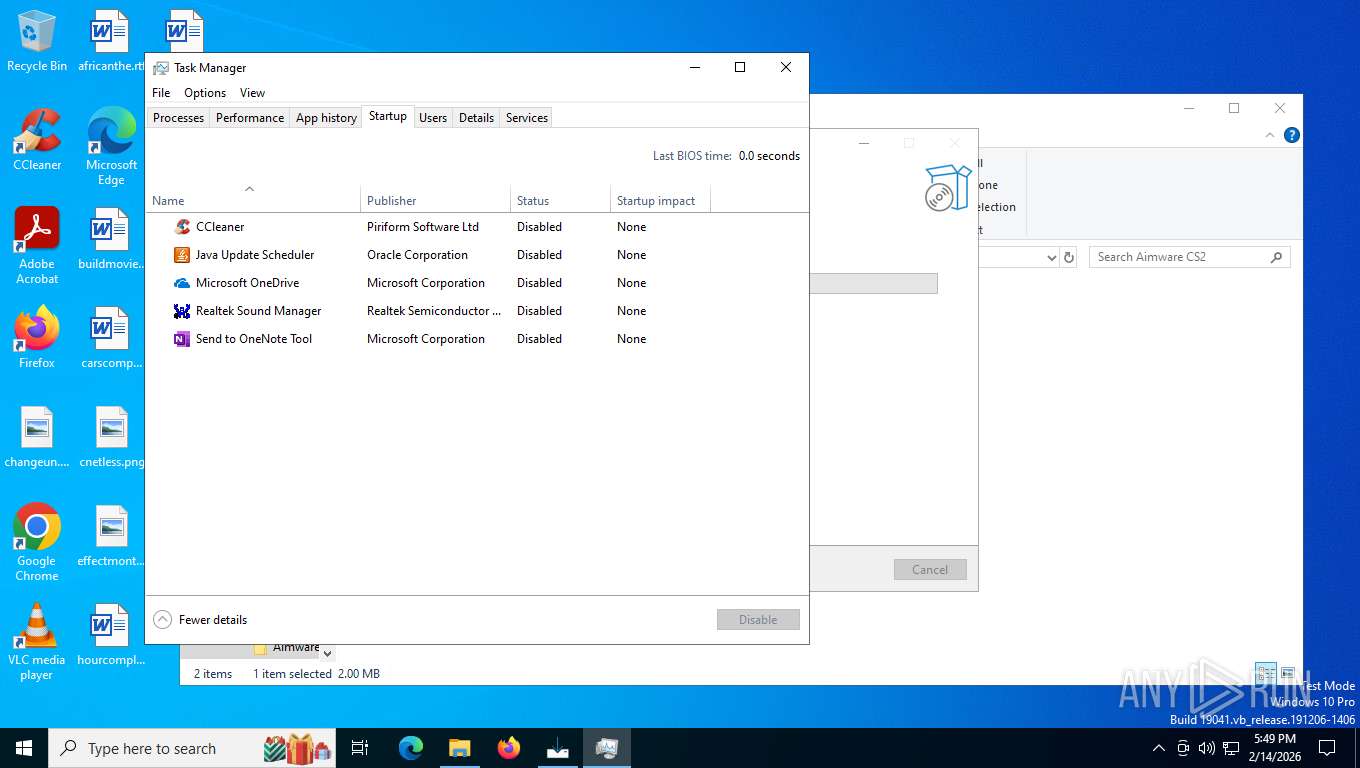The image size is (1360, 768).
Task: Select the Realtek Semiconductor publisher cell
Action: coord(434,311)
